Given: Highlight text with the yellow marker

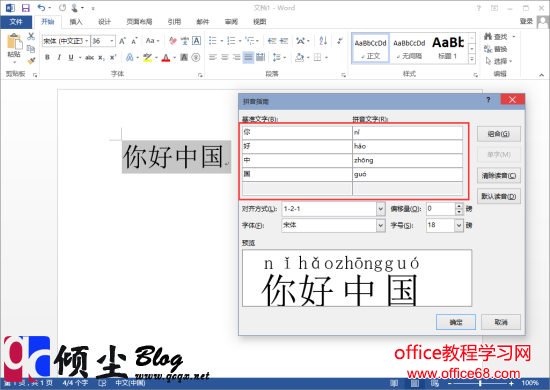Looking at the screenshot, I should pyautogui.click(x=148, y=58).
